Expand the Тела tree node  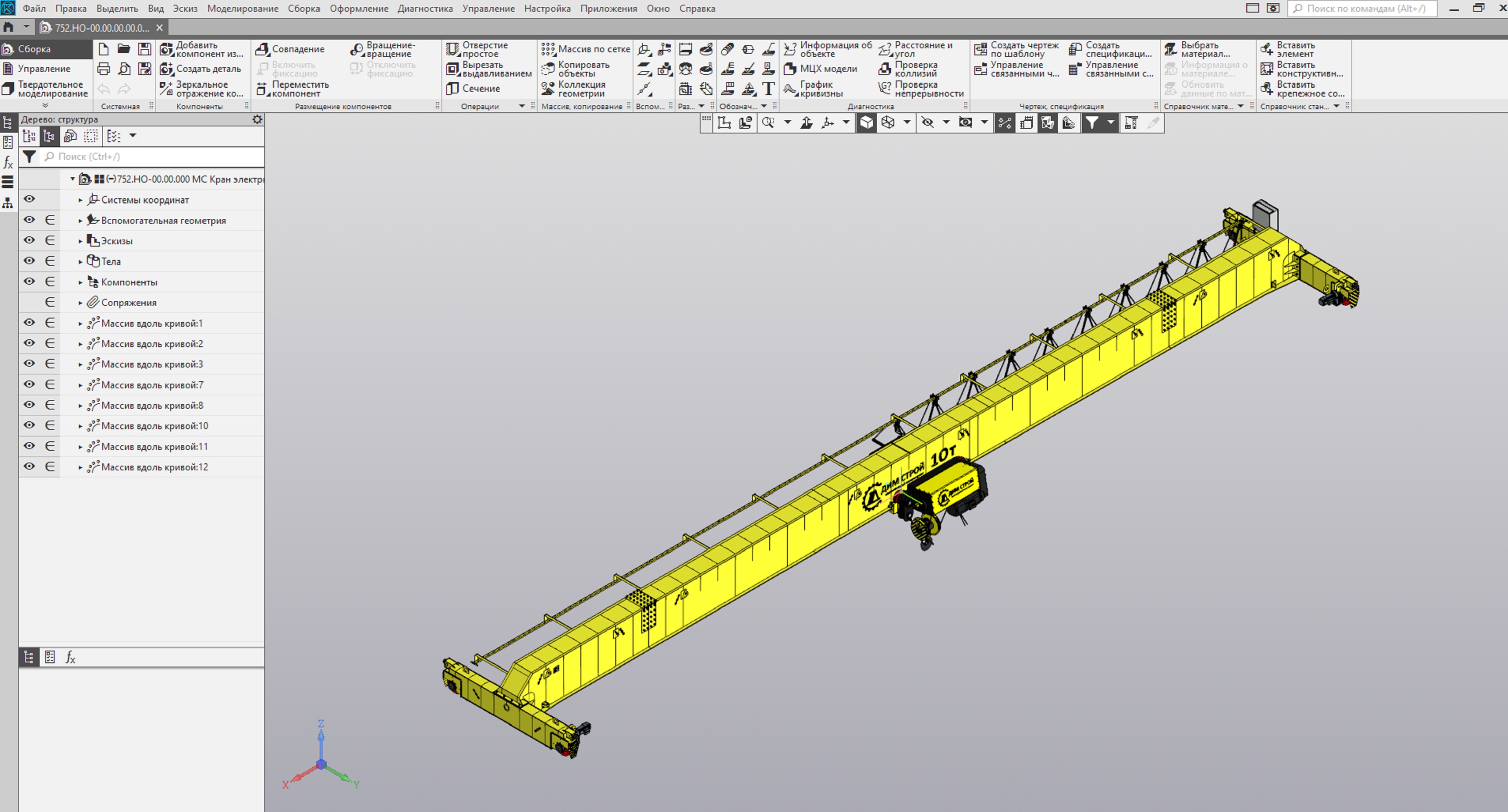(x=80, y=262)
